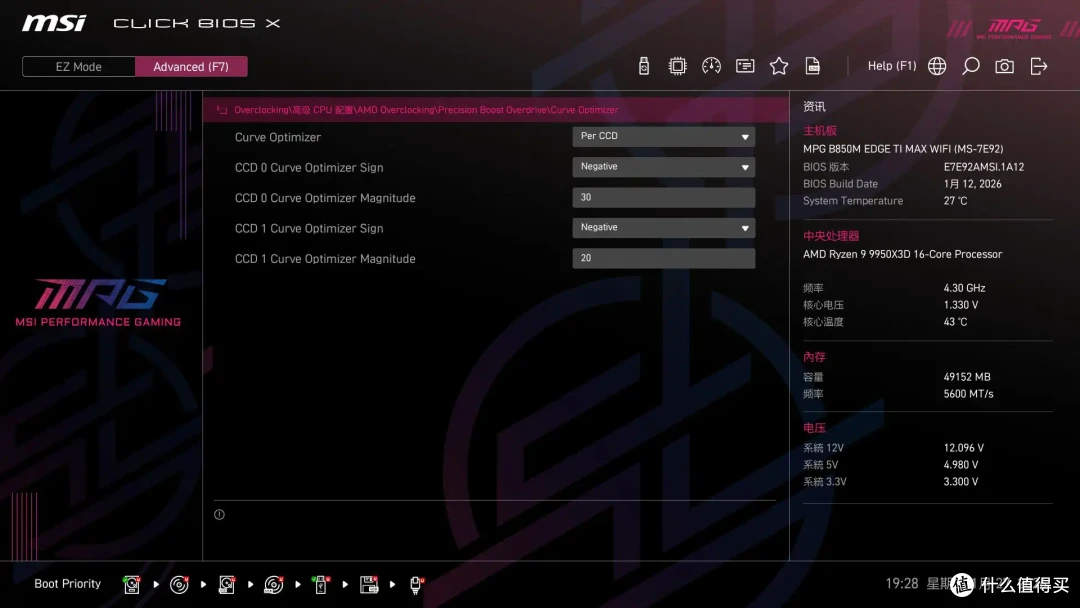Image resolution: width=1080 pixels, height=608 pixels.
Task: Click the 3.300 V system voltage value
Action: (961, 481)
